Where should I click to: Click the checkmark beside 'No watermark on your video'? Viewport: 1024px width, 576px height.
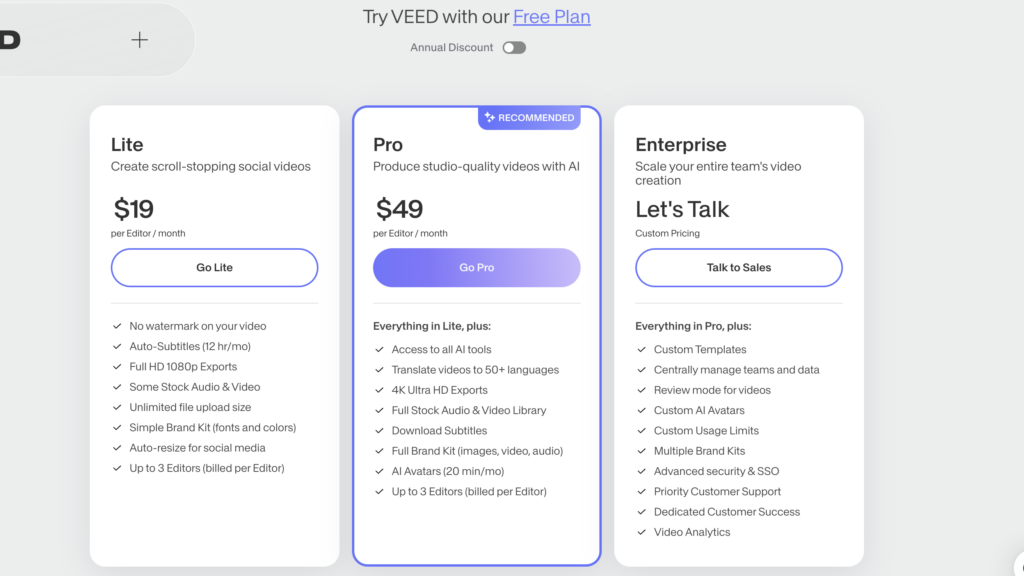[x=116, y=326]
